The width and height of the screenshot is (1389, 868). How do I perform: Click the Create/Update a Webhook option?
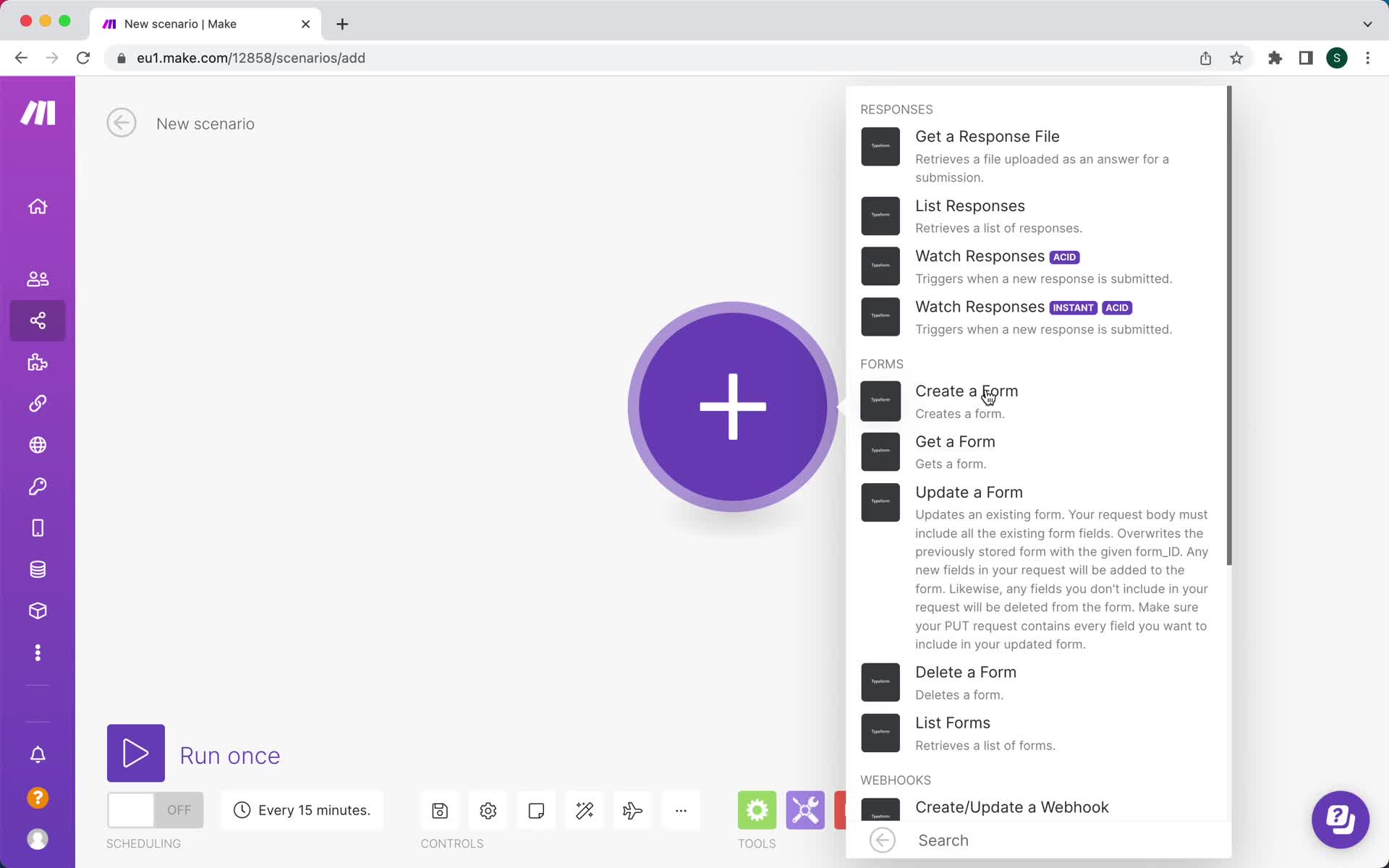coord(1013,807)
